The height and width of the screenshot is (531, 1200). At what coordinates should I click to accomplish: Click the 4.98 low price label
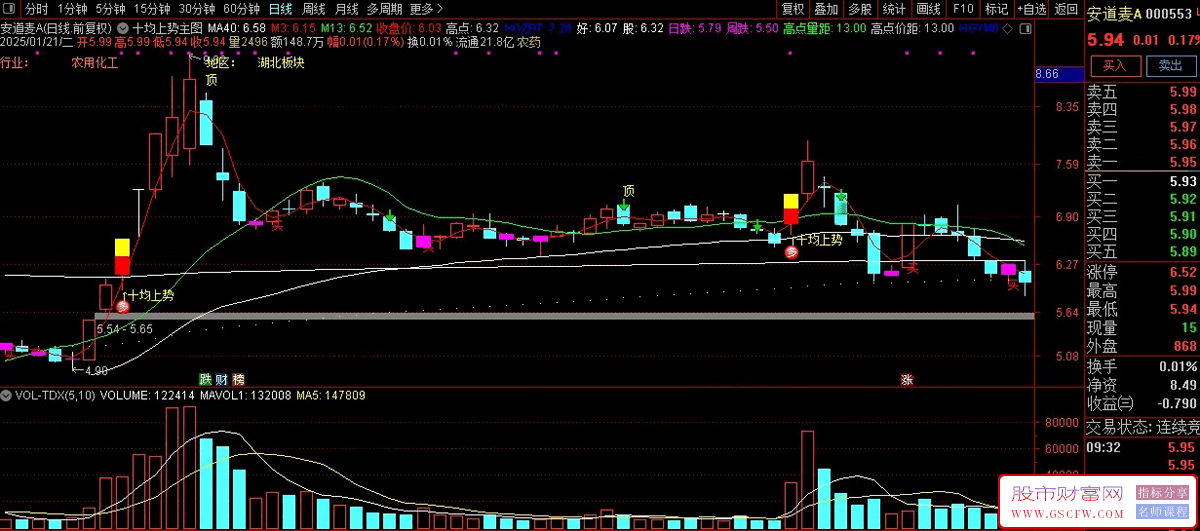coord(96,371)
